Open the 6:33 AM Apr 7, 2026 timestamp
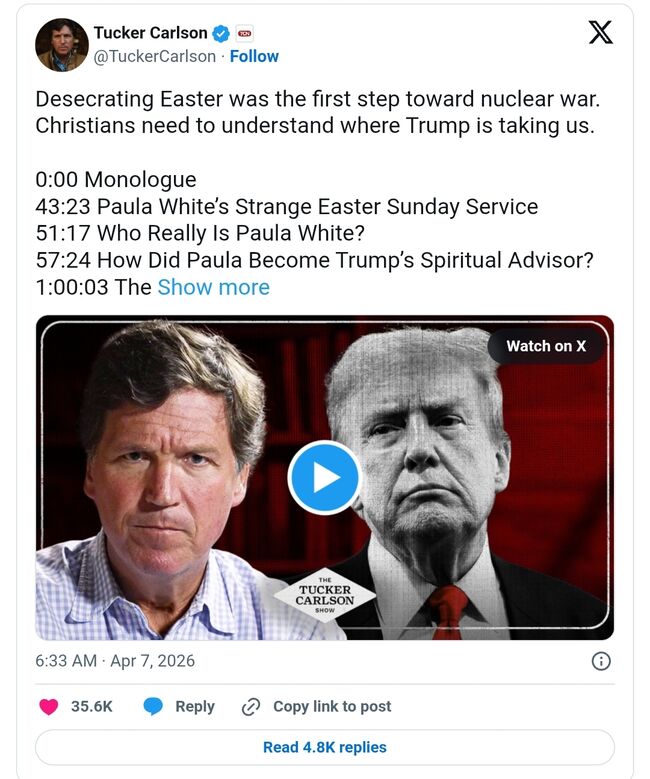The width and height of the screenshot is (650, 779). pos(115,661)
